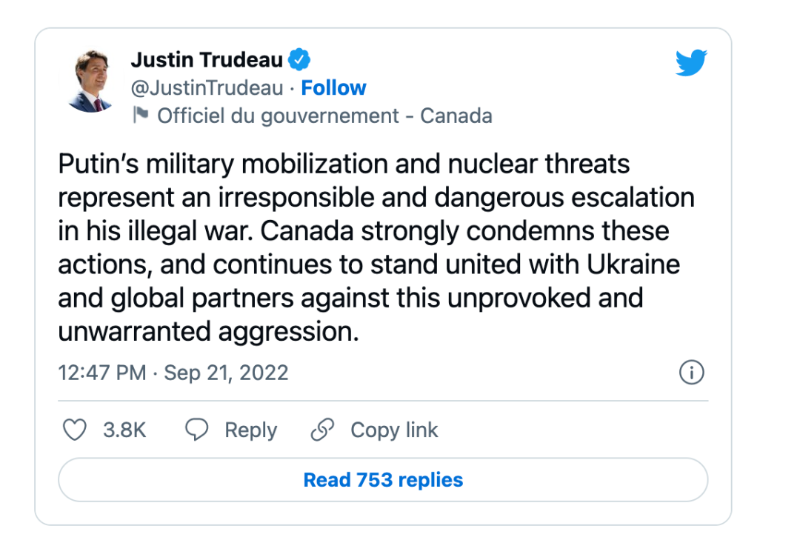800x560 pixels.
Task: Click the Reply text label
Action: coord(250,430)
